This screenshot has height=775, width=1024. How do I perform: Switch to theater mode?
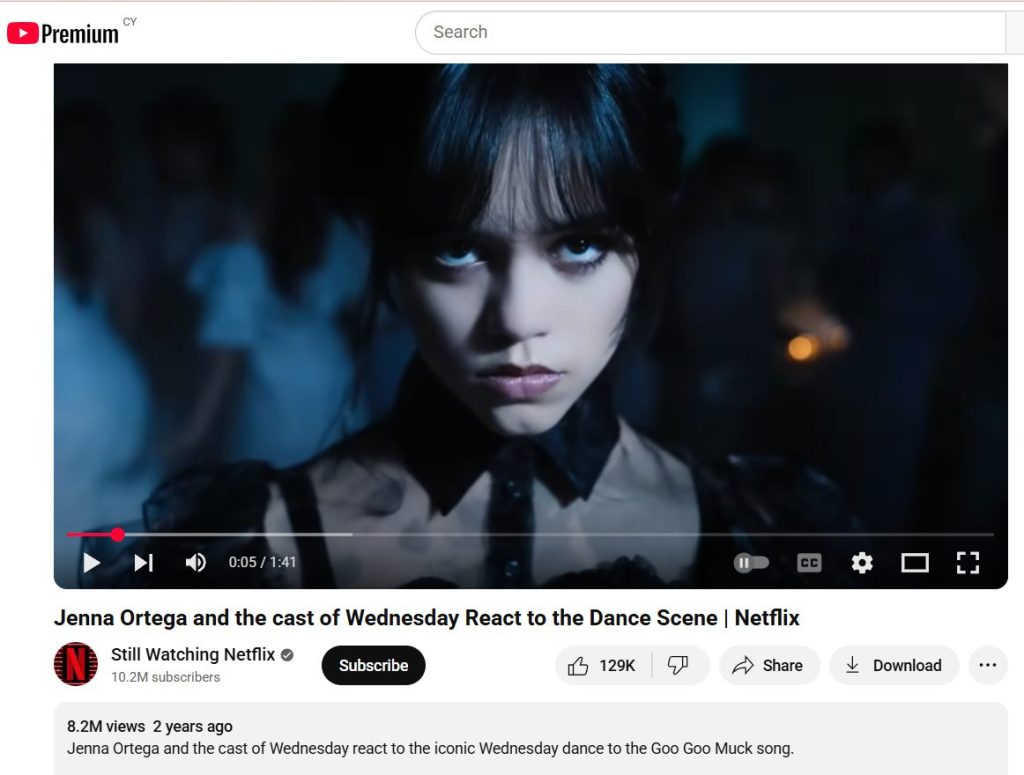point(915,562)
